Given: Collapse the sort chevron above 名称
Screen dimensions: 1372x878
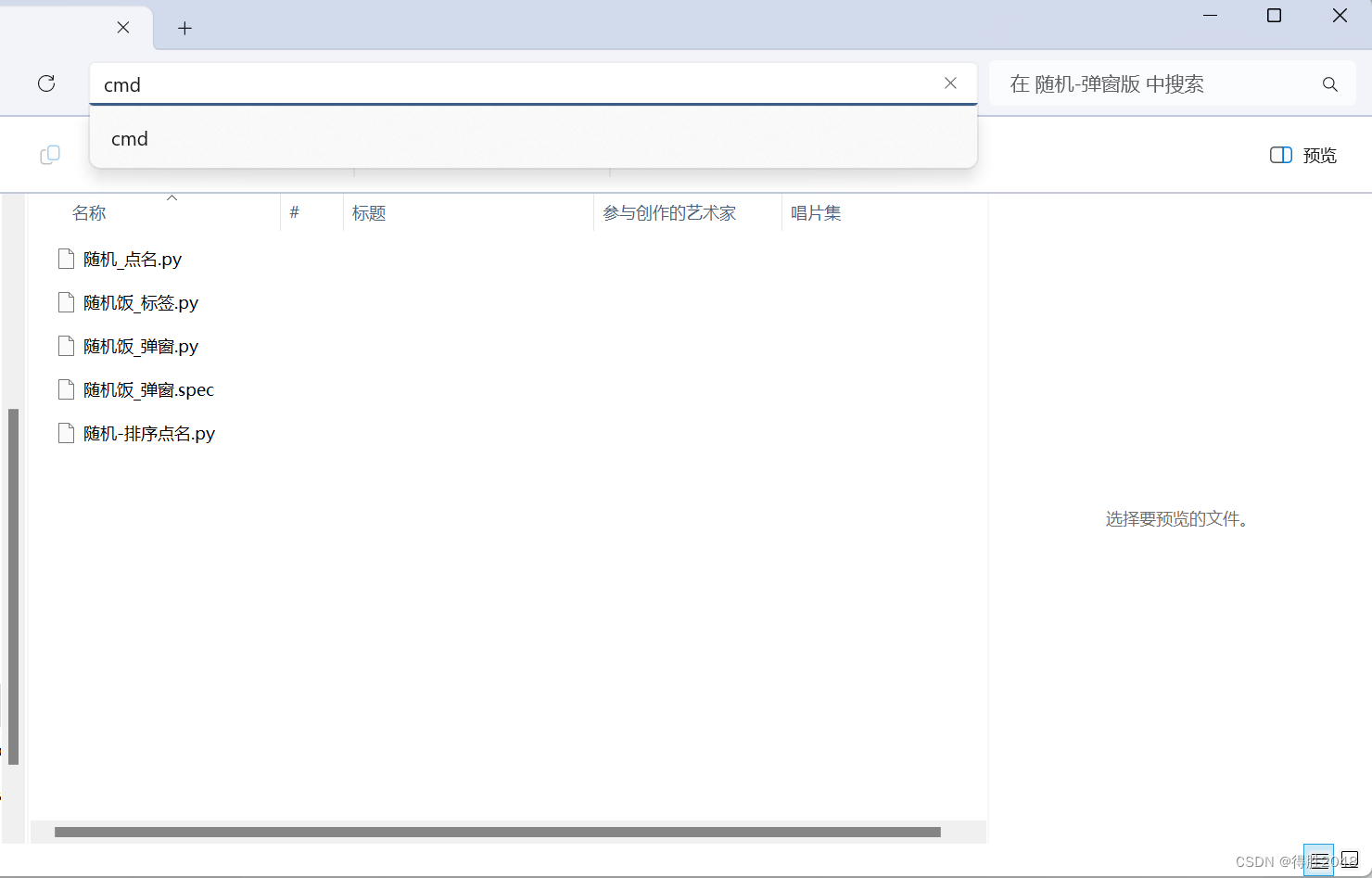Looking at the screenshot, I should point(171,197).
